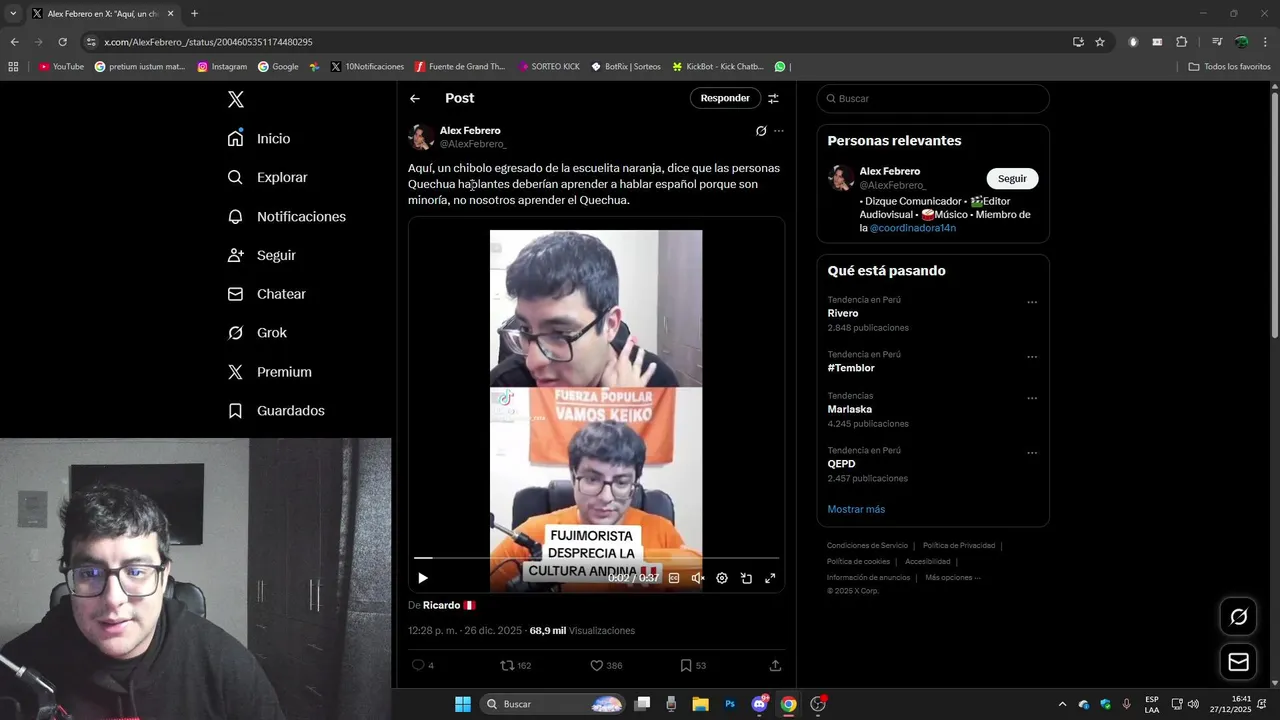The width and height of the screenshot is (1280, 720).
Task: Open Premium in the X sidebar
Action: (269, 372)
